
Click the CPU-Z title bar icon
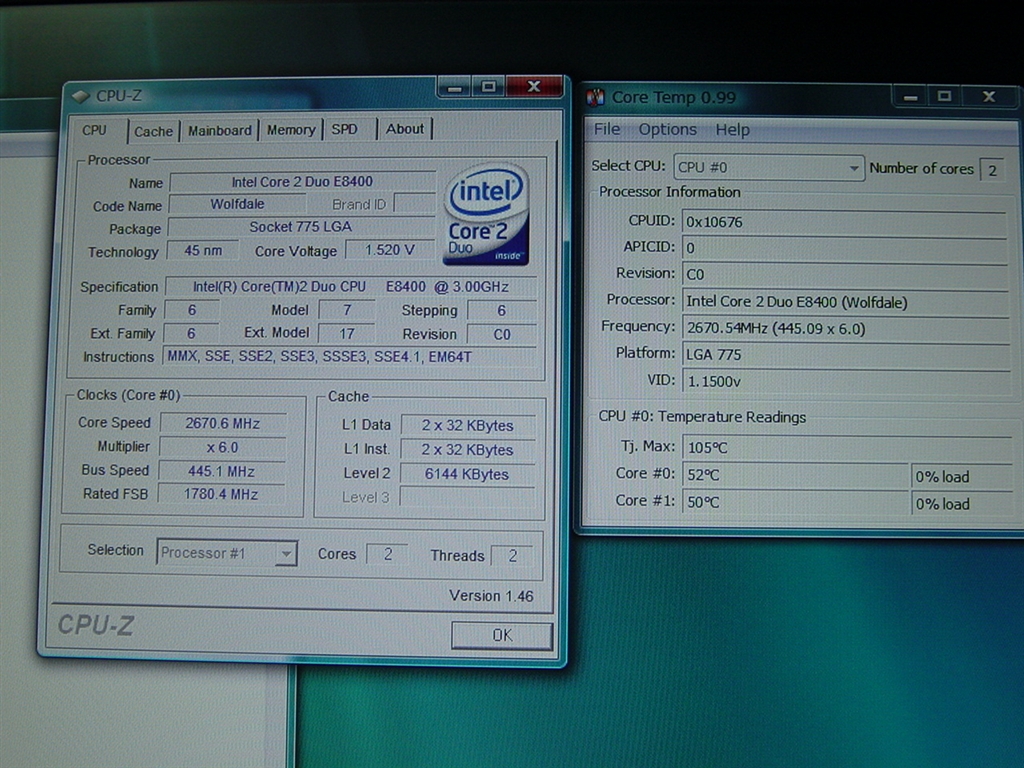(x=81, y=96)
